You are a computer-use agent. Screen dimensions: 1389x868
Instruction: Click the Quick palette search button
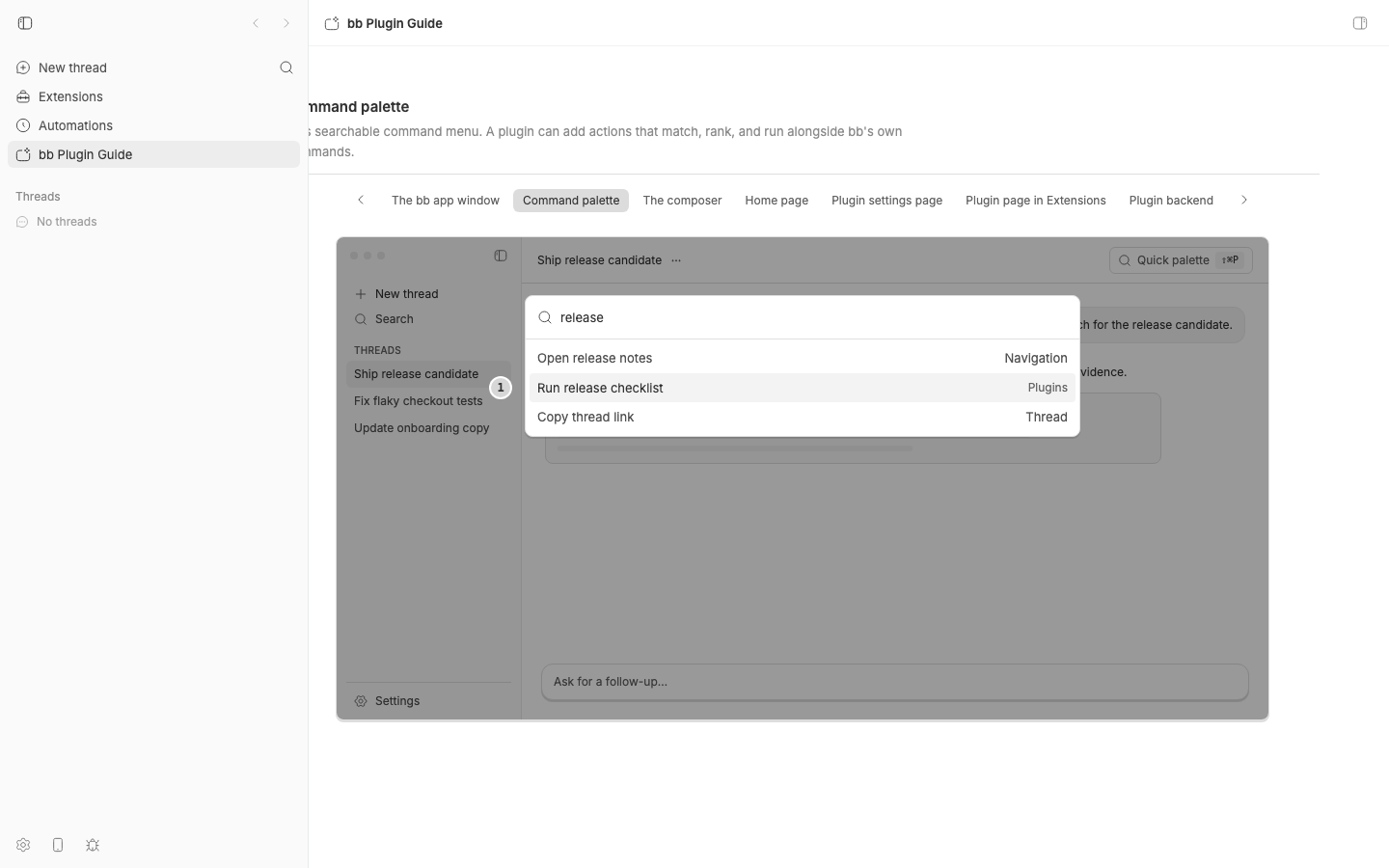click(x=1181, y=260)
